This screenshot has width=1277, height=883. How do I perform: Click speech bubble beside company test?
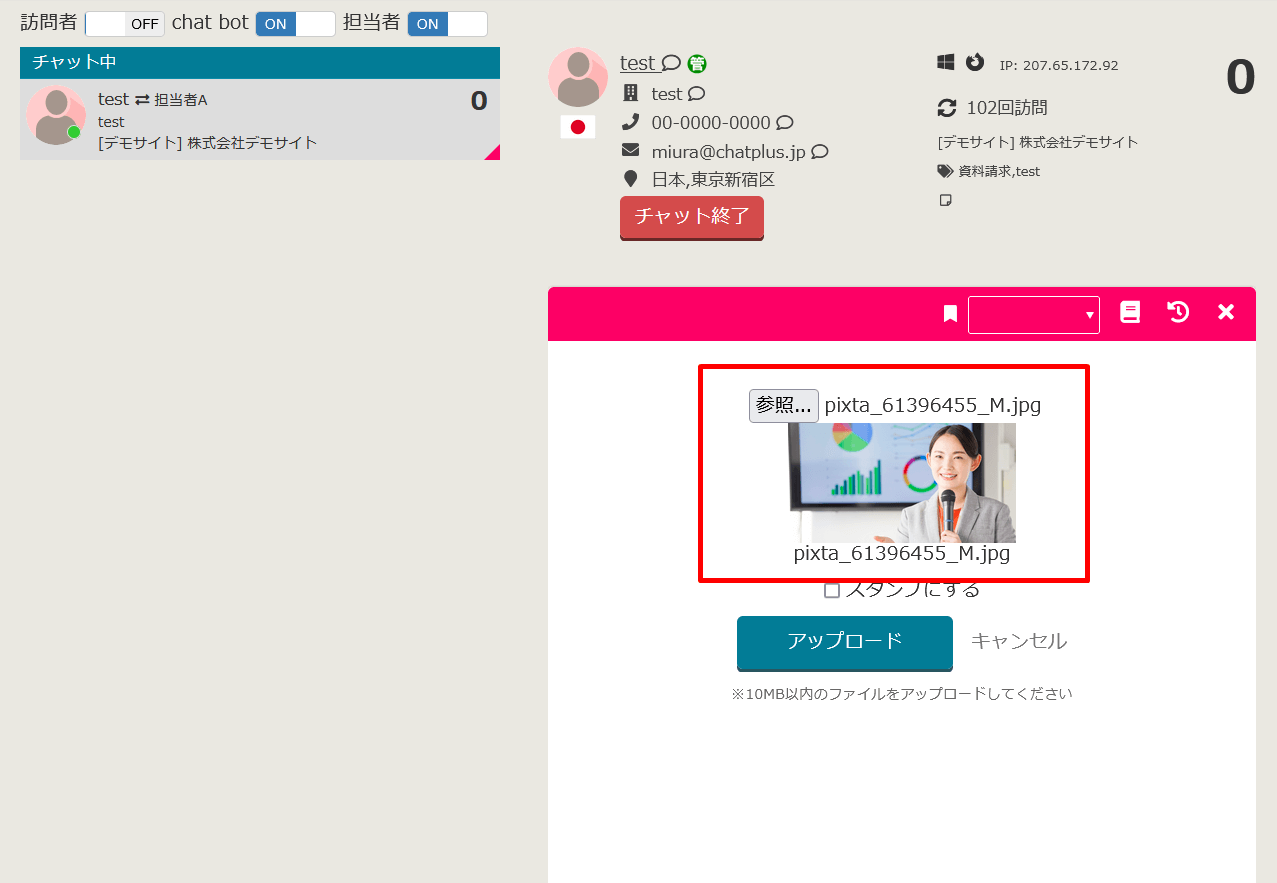[x=696, y=94]
